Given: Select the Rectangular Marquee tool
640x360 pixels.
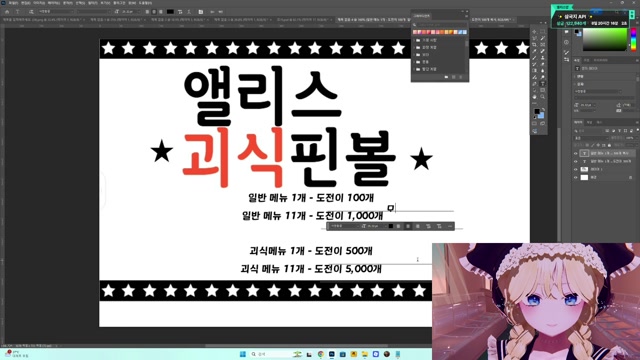Looking at the screenshot, I should [x=542, y=31].
